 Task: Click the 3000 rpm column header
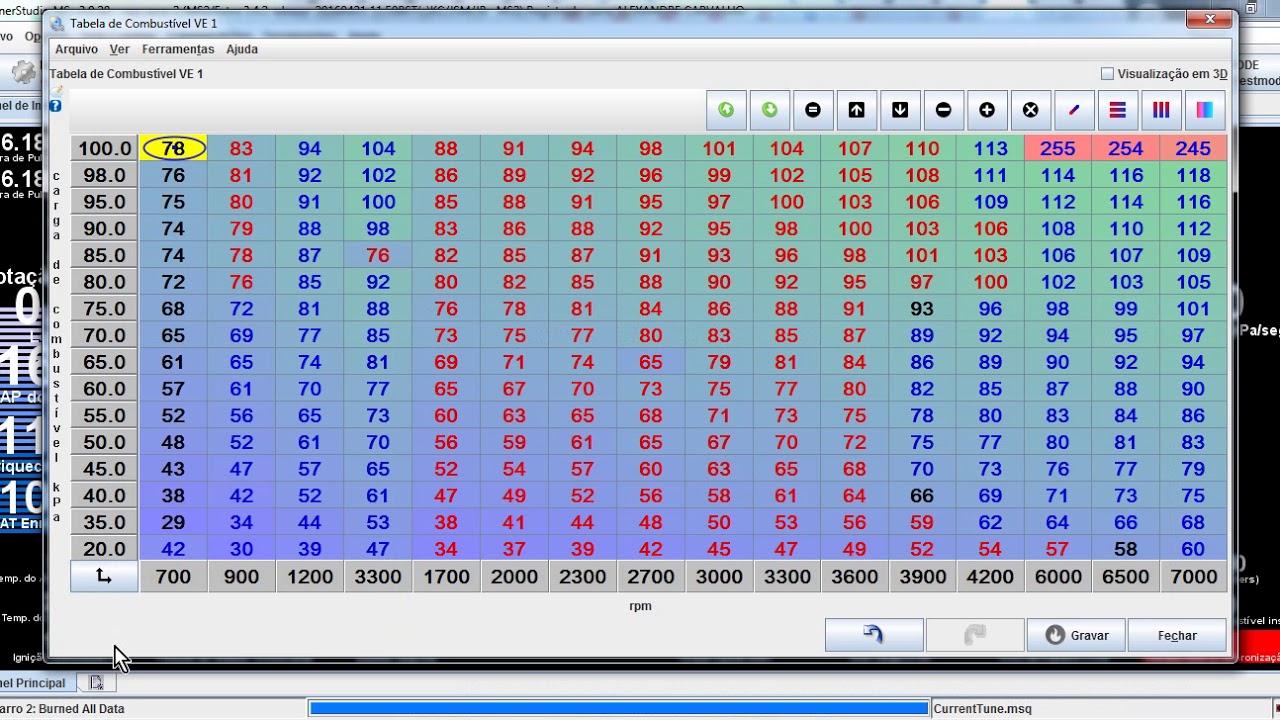pos(718,577)
